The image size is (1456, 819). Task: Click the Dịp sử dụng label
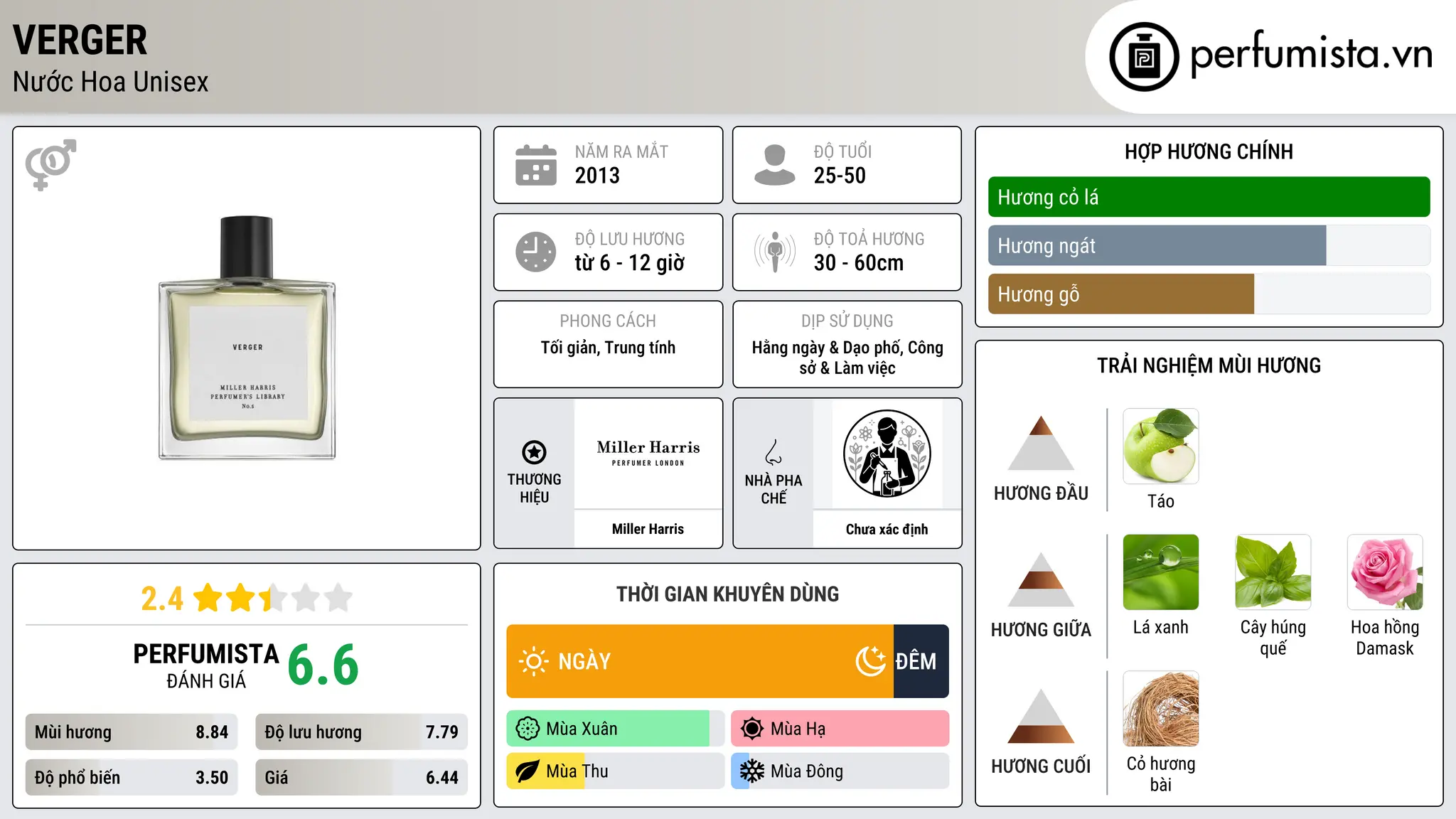(x=847, y=321)
